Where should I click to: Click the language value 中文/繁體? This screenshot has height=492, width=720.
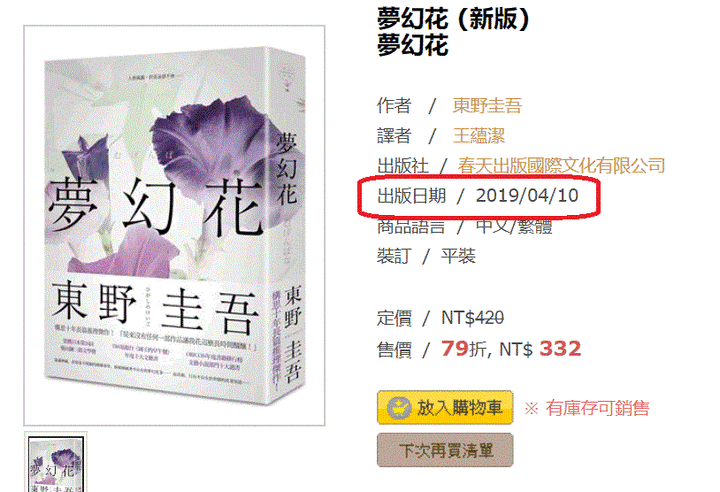[514, 226]
